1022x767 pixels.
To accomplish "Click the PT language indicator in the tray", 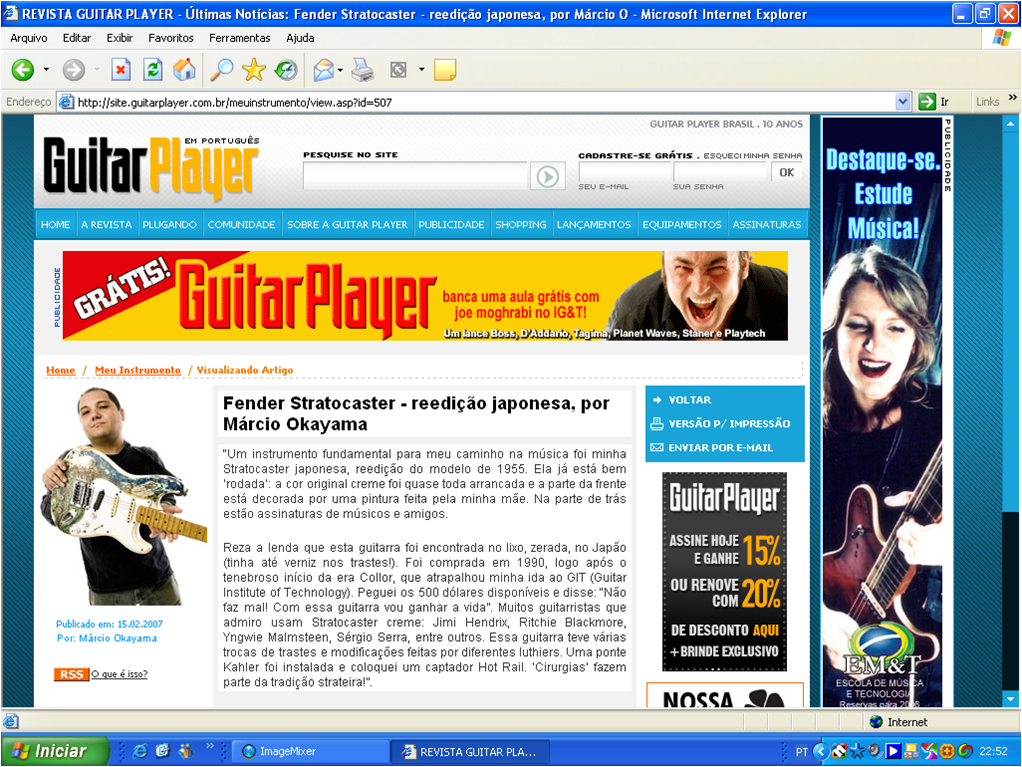I will [x=802, y=752].
